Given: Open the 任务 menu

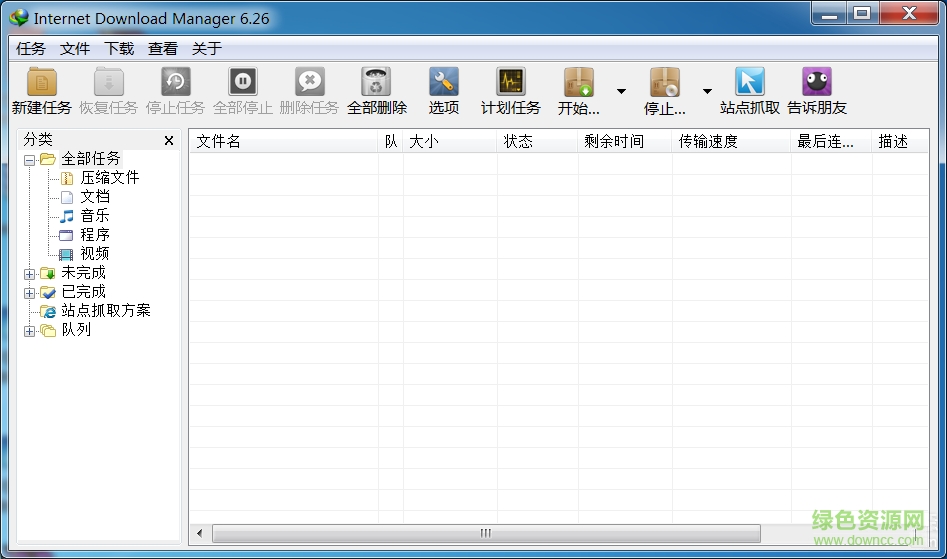Looking at the screenshot, I should 31,49.
